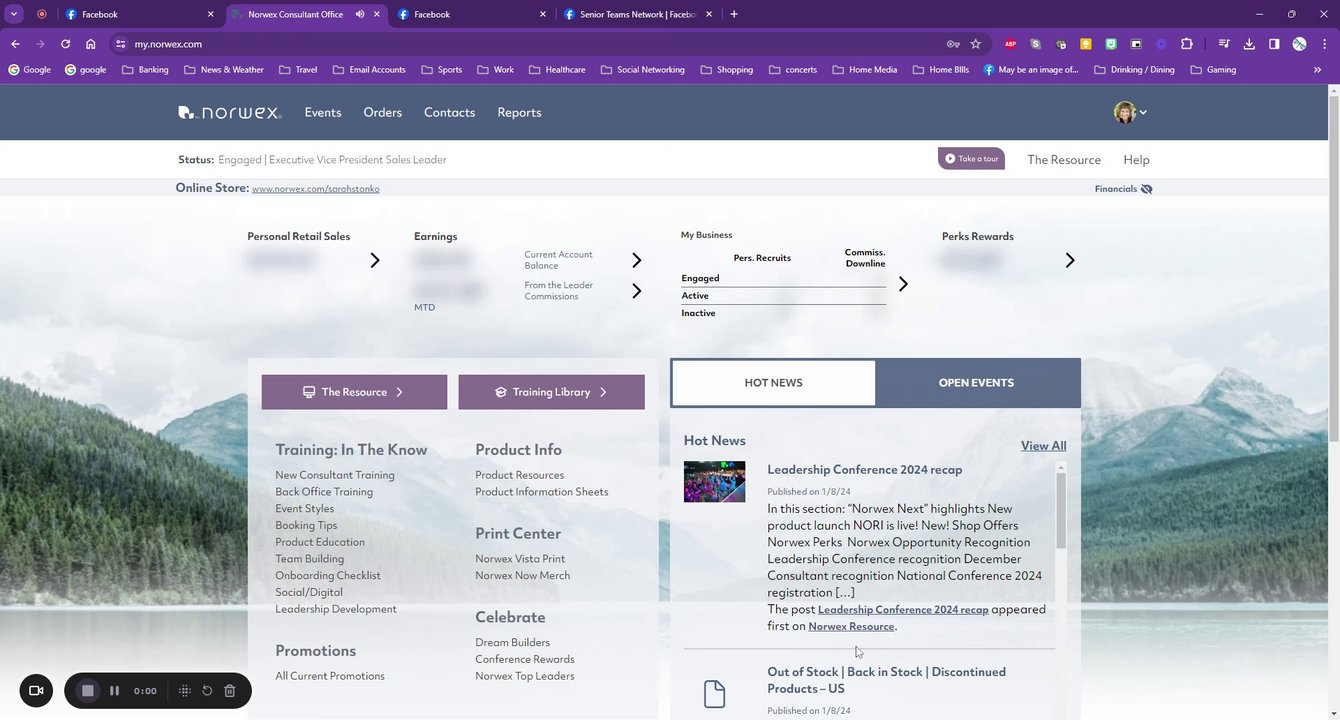Click the recorder dotted grid icon
Screen dimensions: 1340x720
click(x=185, y=691)
